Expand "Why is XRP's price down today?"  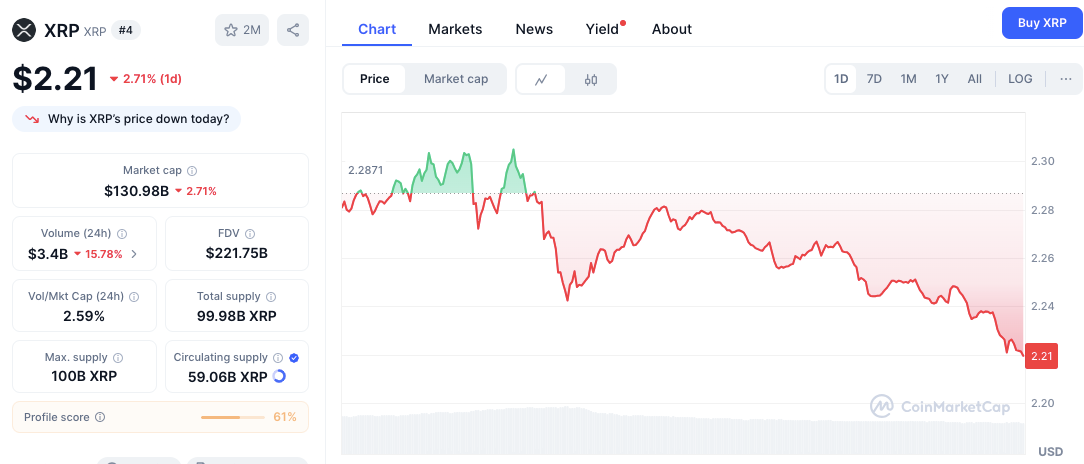pyautogui.click(x=127, y=119)
